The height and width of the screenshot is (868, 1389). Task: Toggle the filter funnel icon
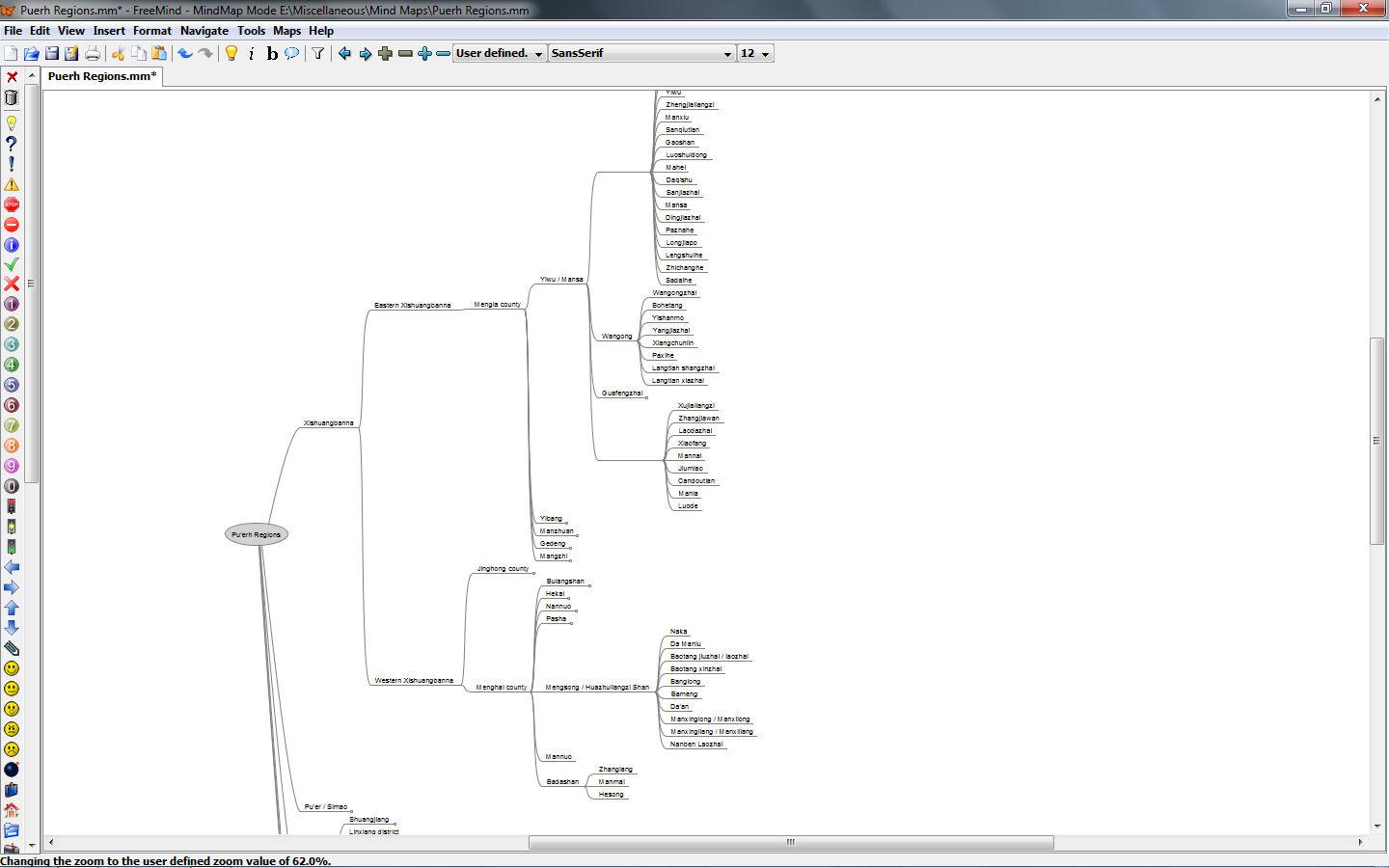coord(317,53)
